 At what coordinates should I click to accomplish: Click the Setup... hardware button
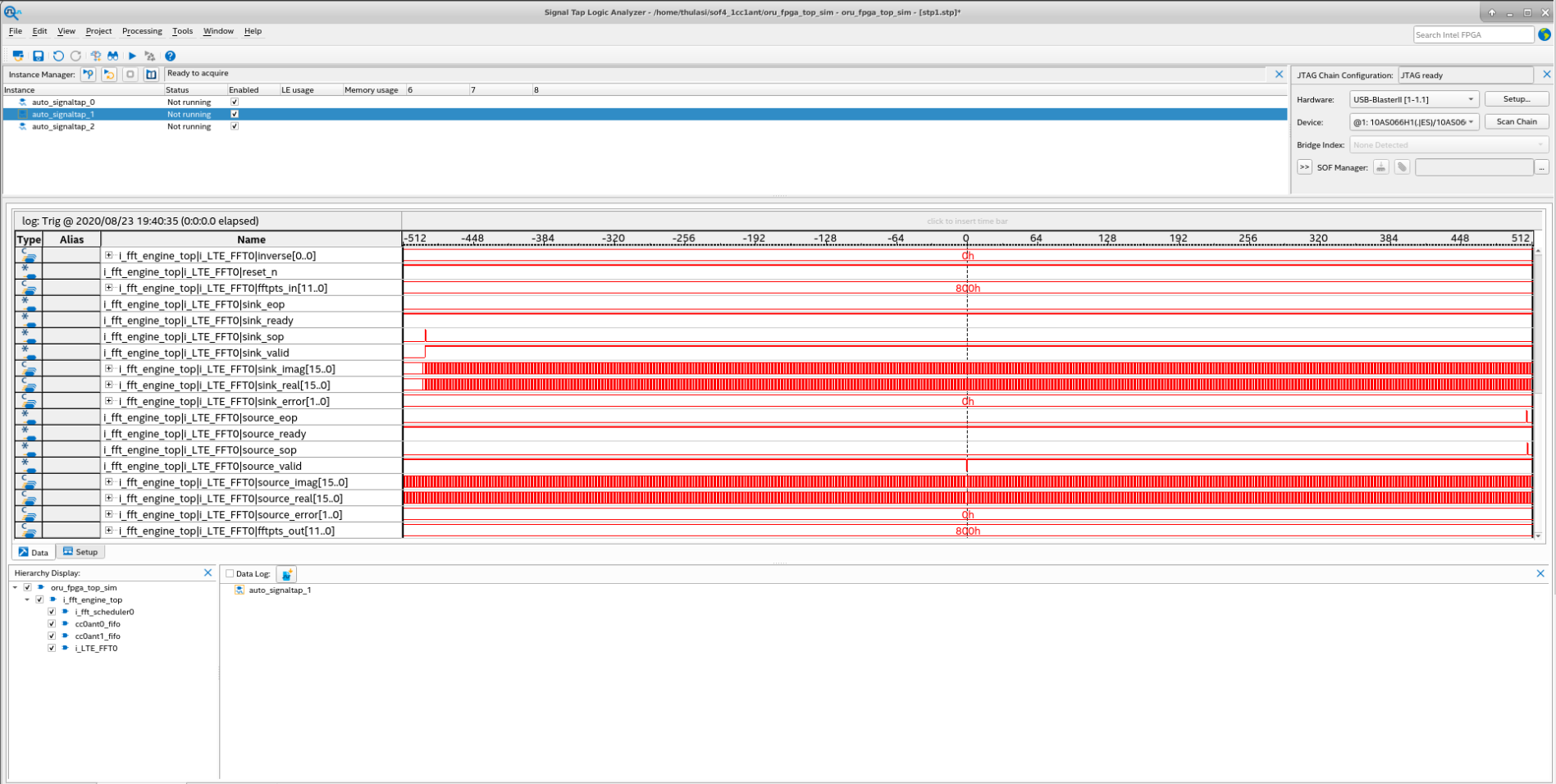tap(1516, 99)
